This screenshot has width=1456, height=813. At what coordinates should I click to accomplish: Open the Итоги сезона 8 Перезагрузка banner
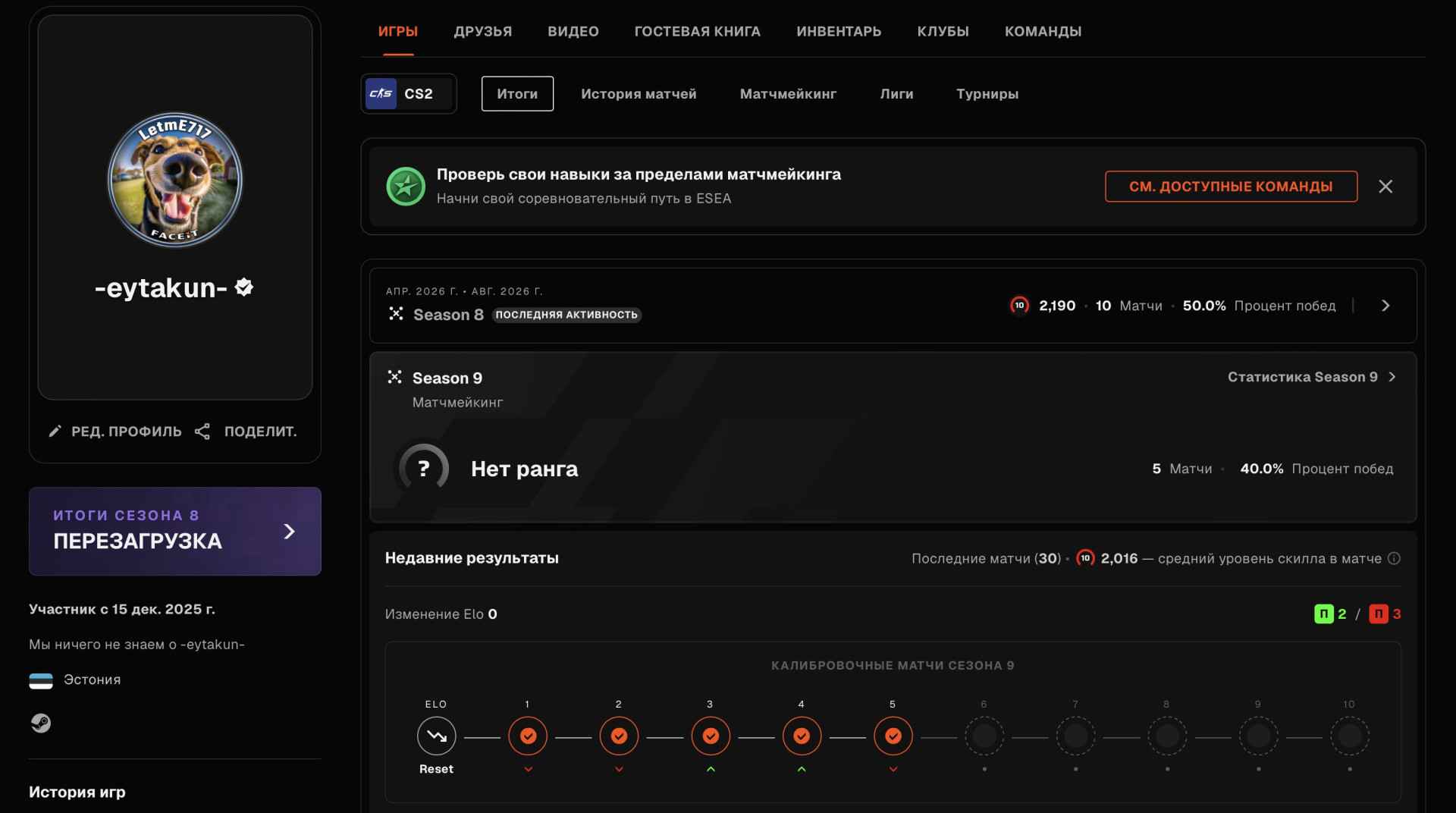[175, 531]
